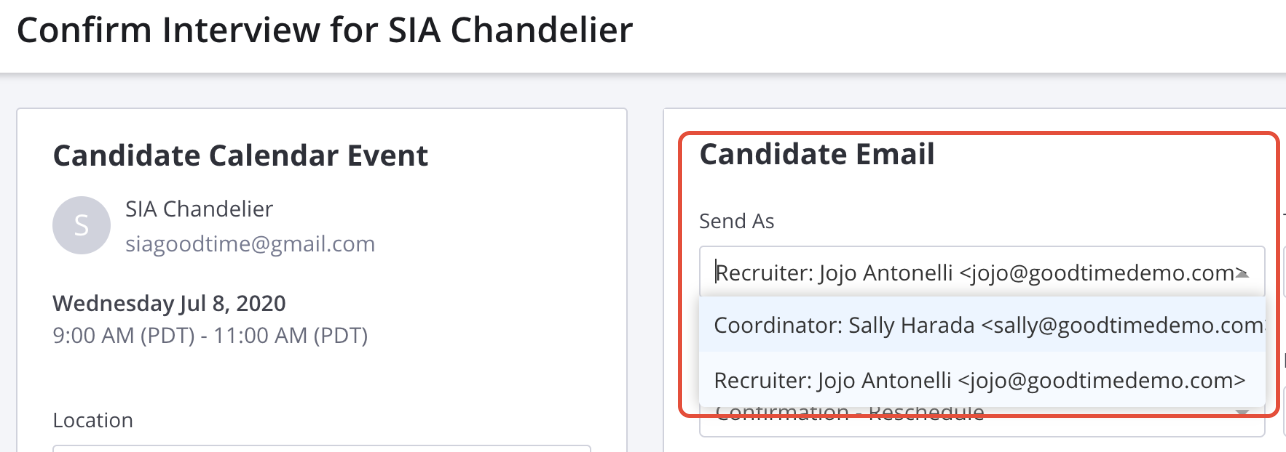The width and height of the screenshot is (1286, 452).
Task: Expand the template dropdown arrow below the list
Action: point(1243,413)
